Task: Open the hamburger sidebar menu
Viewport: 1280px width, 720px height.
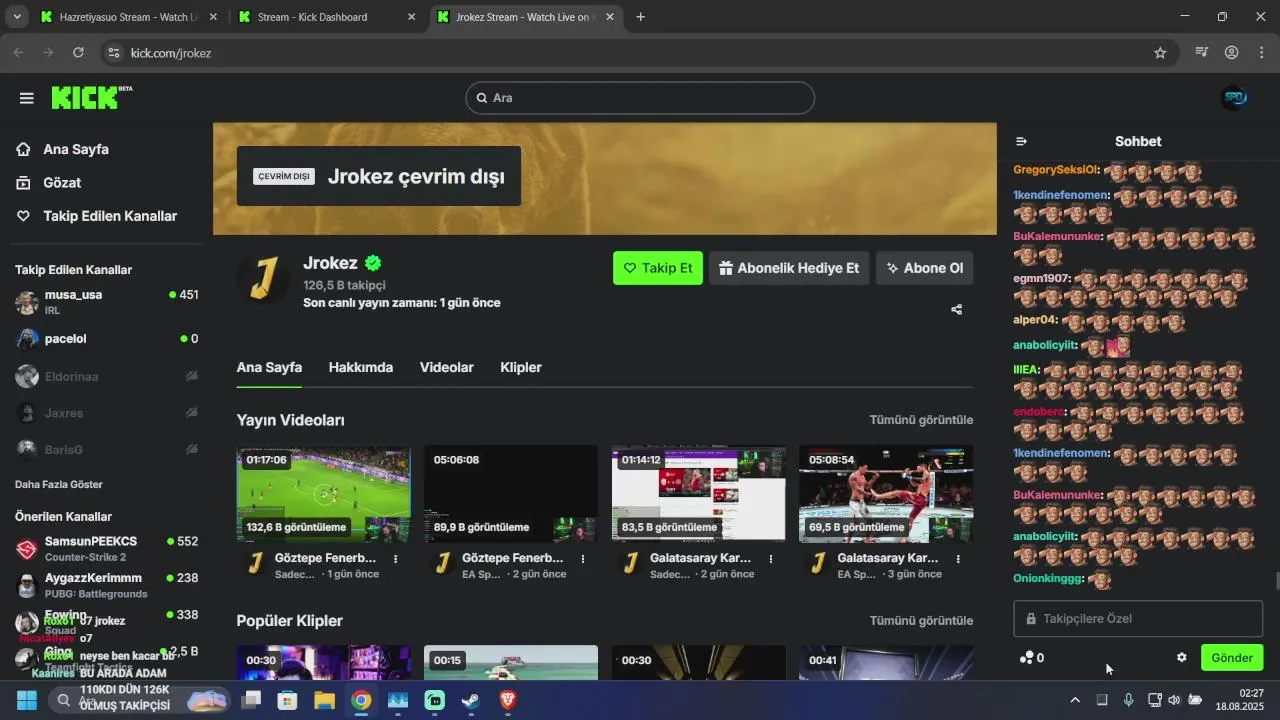Action: (27, 98)
